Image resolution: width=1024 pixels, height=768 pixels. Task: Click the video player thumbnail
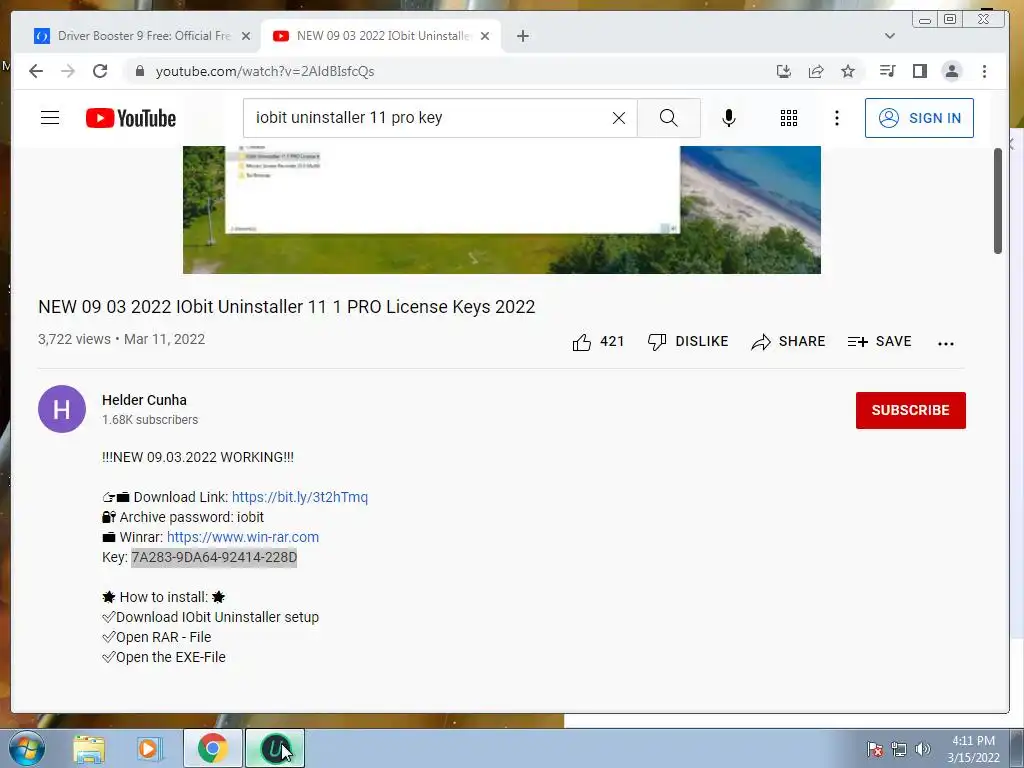[502, 210]
